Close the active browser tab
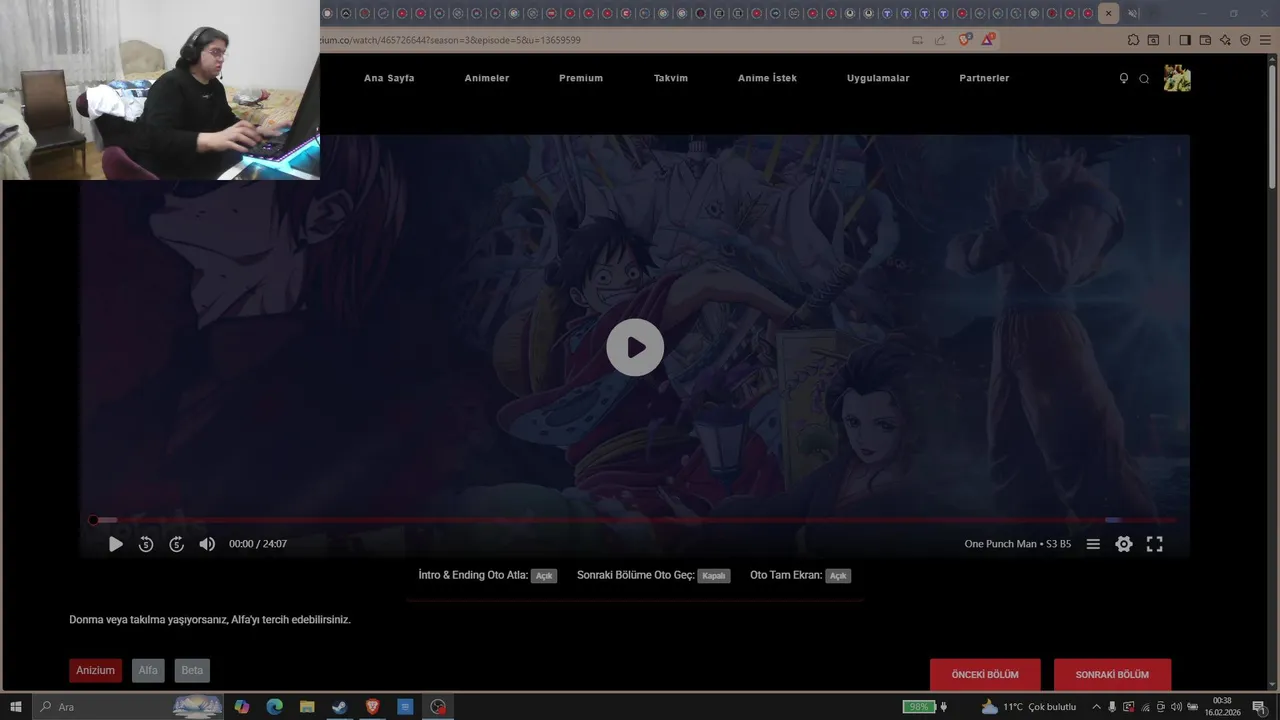The height and width of the screenshot is (720, 1280). tap(1108, 13)
